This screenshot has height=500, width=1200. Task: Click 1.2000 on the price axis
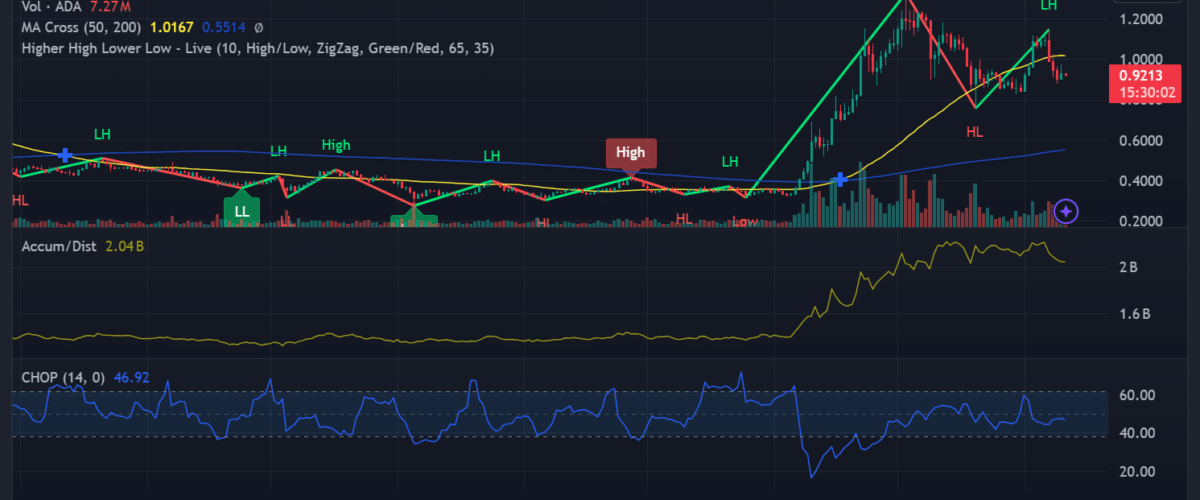(1141, 19)
